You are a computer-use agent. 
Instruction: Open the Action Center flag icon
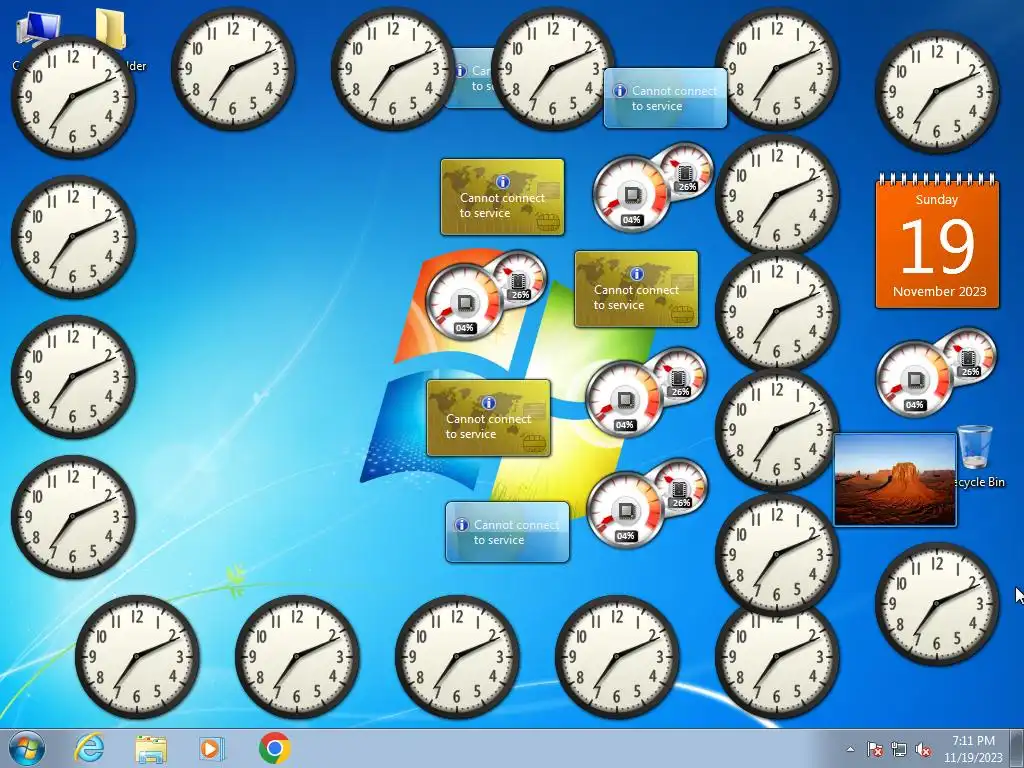(x=874, y=749)
